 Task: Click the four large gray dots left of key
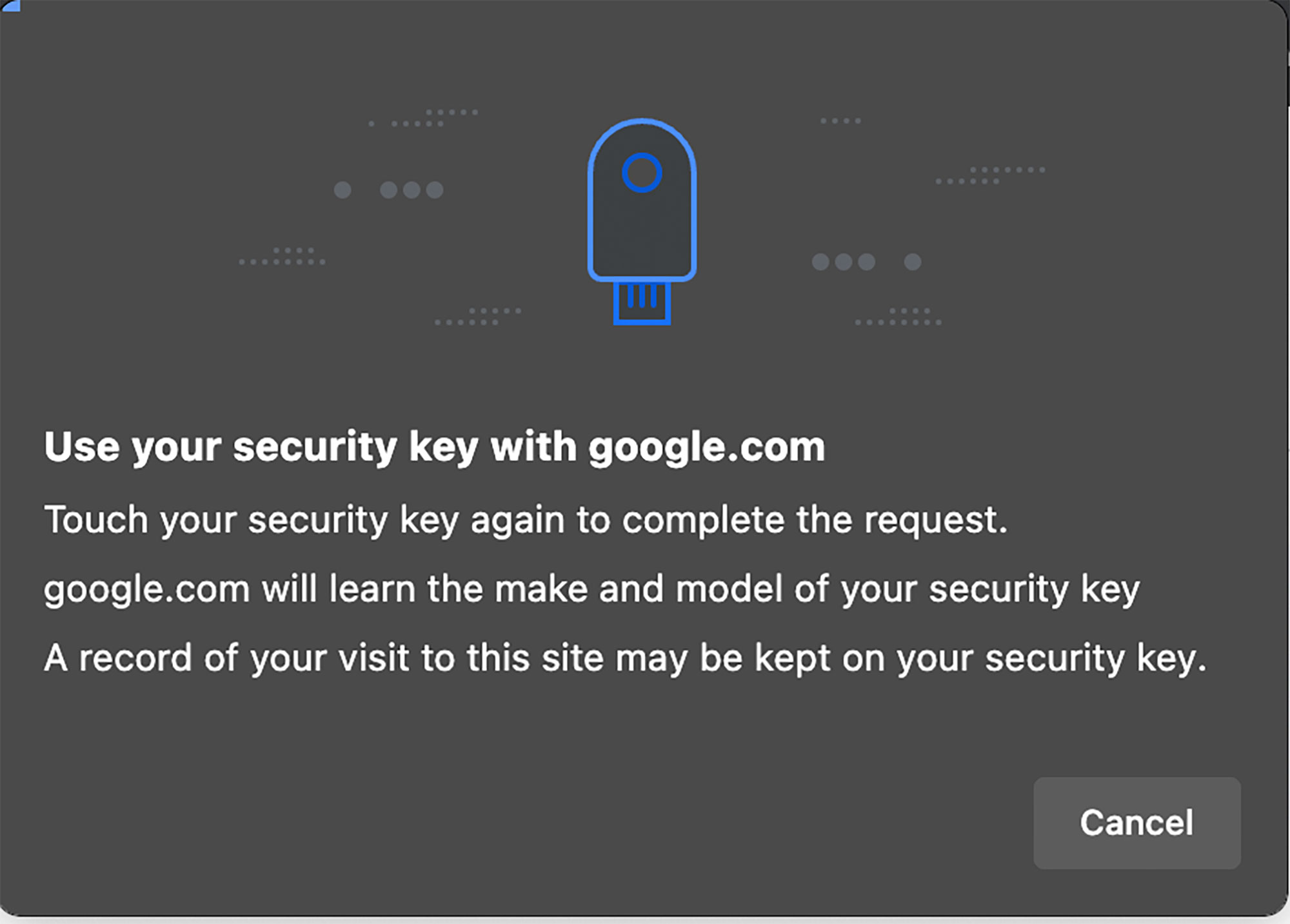(388, 190)
